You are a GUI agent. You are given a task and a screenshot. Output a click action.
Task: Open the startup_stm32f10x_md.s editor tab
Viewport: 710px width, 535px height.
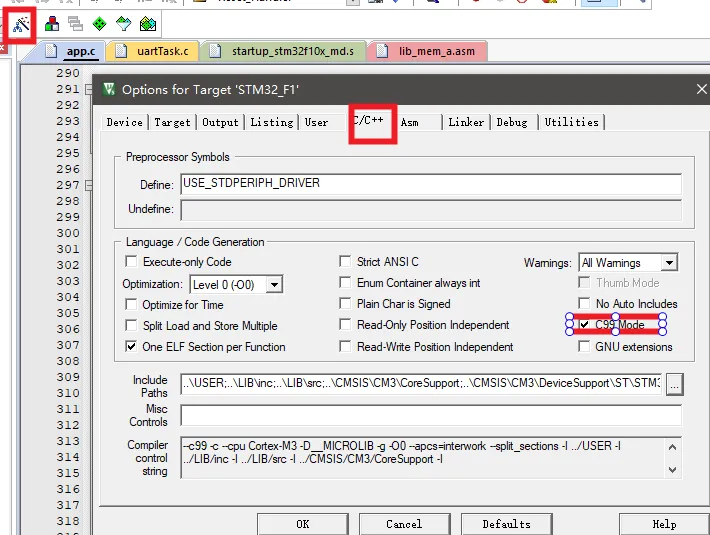(284, 51)
